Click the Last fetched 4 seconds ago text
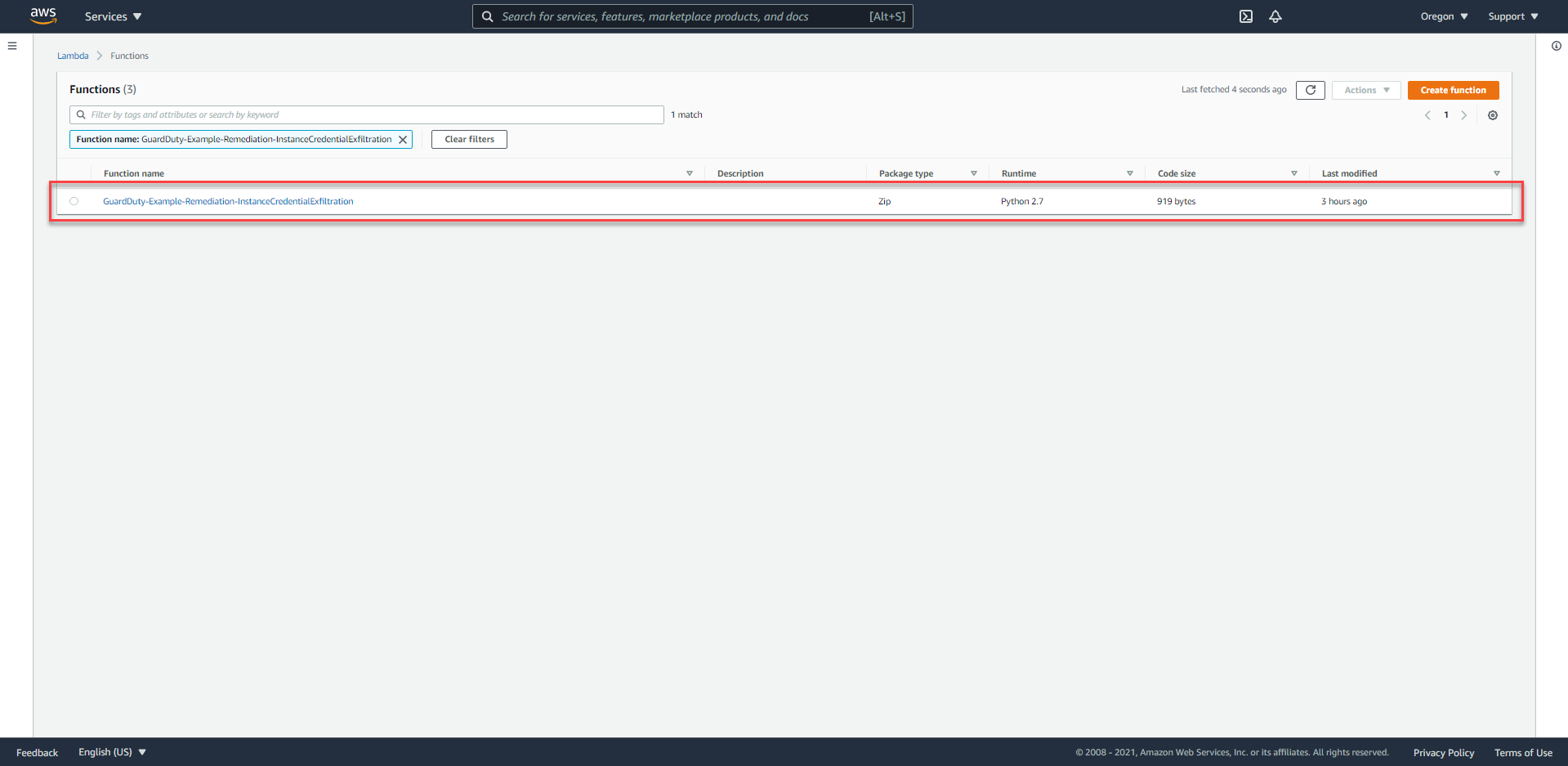This screenshot has height=766, width=1568. 1234,90
